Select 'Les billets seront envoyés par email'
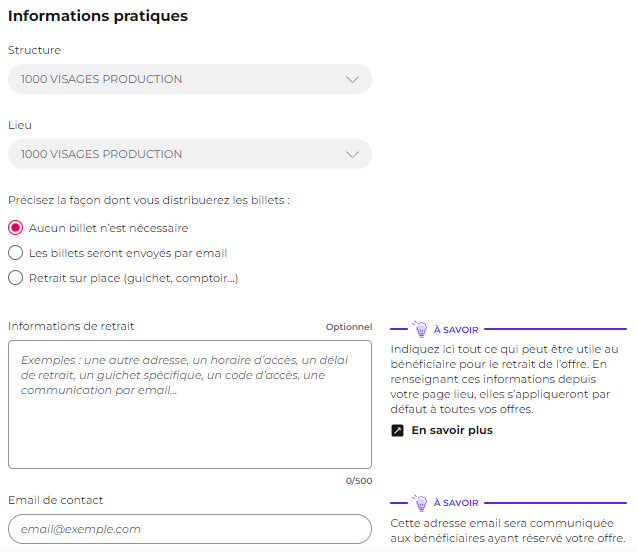Viewport: 637px width, 552px height. click(x=15, y=253)
